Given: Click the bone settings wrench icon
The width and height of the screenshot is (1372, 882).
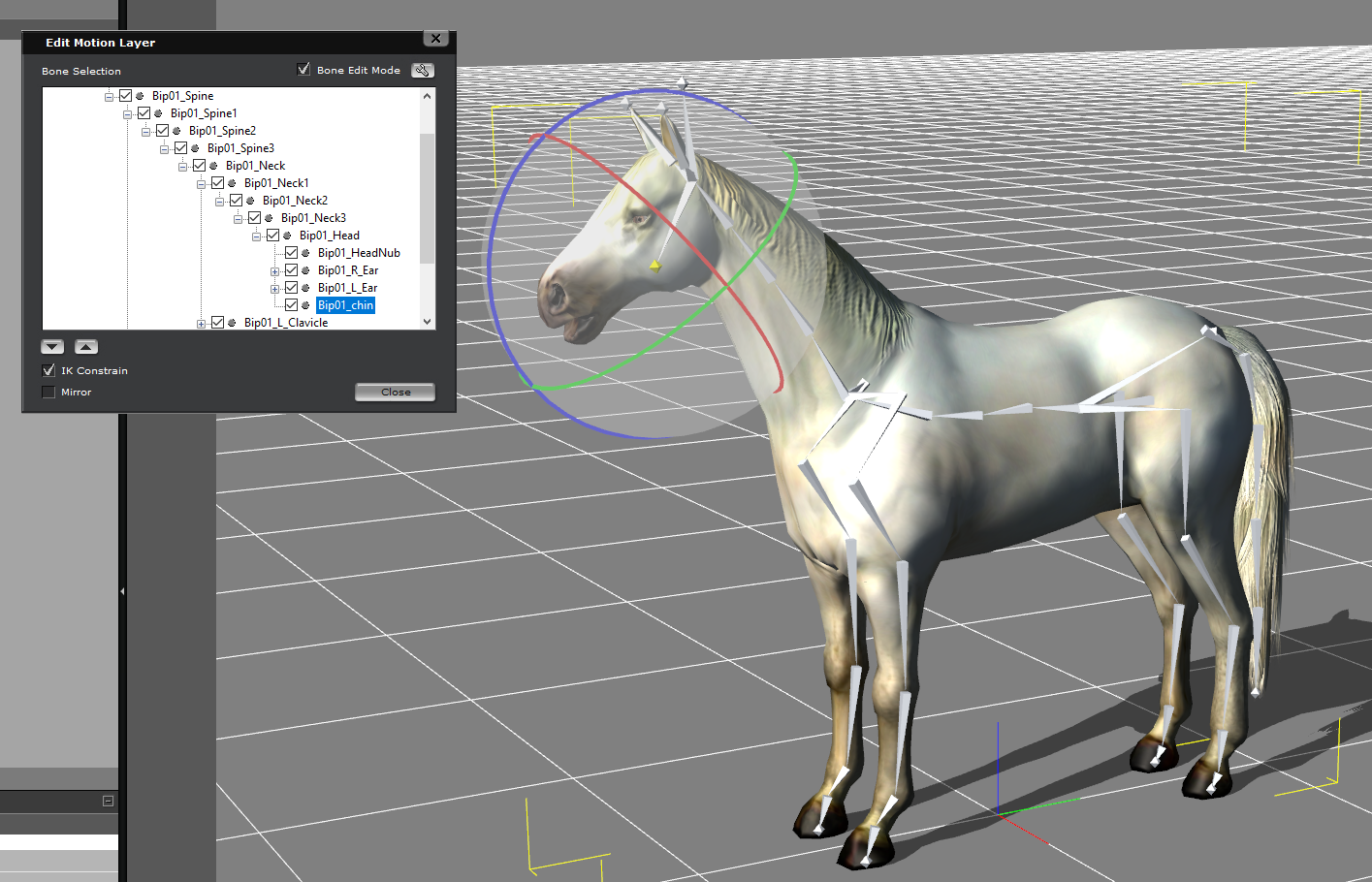Looking at the screenshot, I should pyautogui.click(x=423, y=71).
